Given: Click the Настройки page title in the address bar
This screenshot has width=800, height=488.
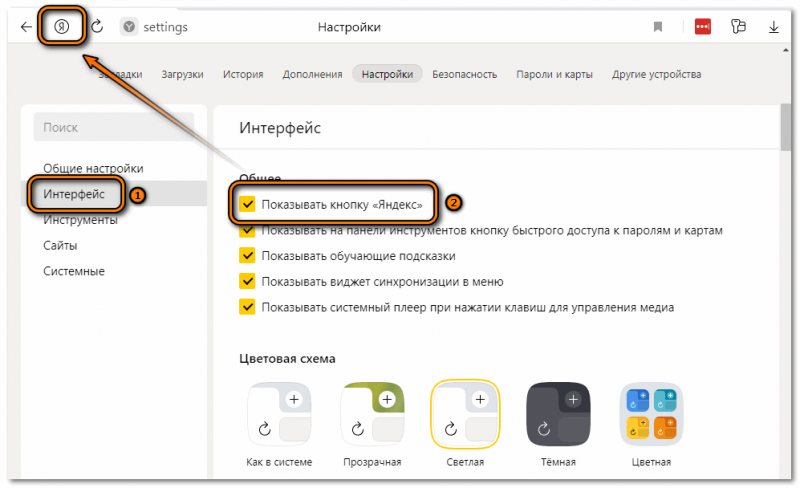Looking at the screenshot, I should tap(349, 27).
